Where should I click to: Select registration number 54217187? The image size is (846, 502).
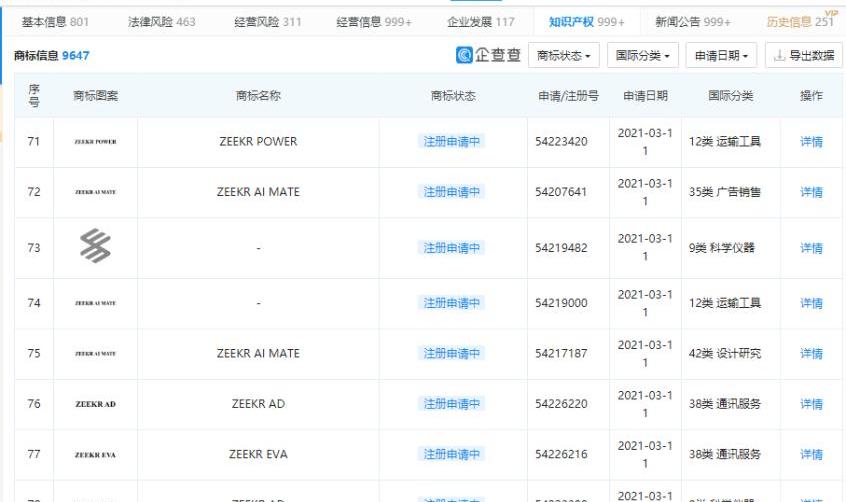(561, 353)
